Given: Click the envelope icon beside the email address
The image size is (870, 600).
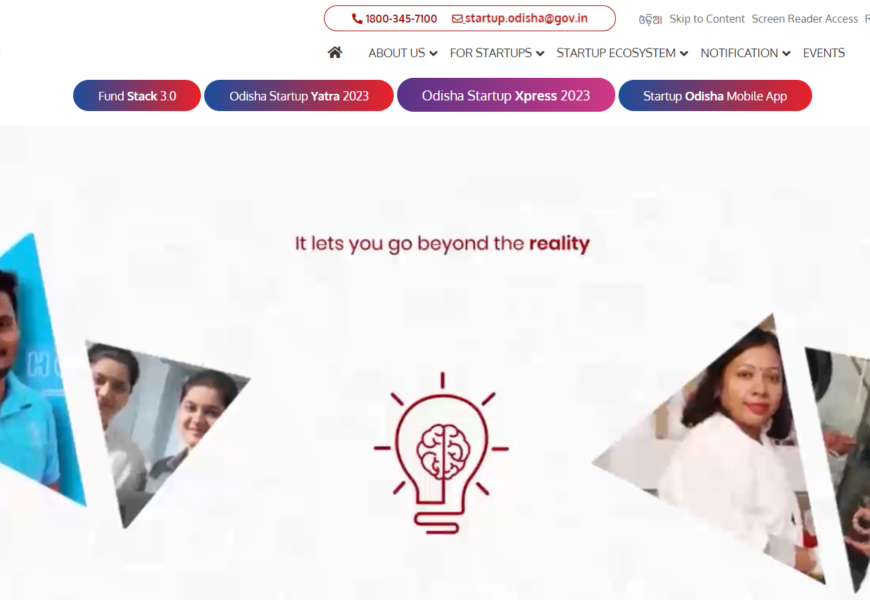Looking at the screenshot, I should pyautogui.click(x=457, y=19).
